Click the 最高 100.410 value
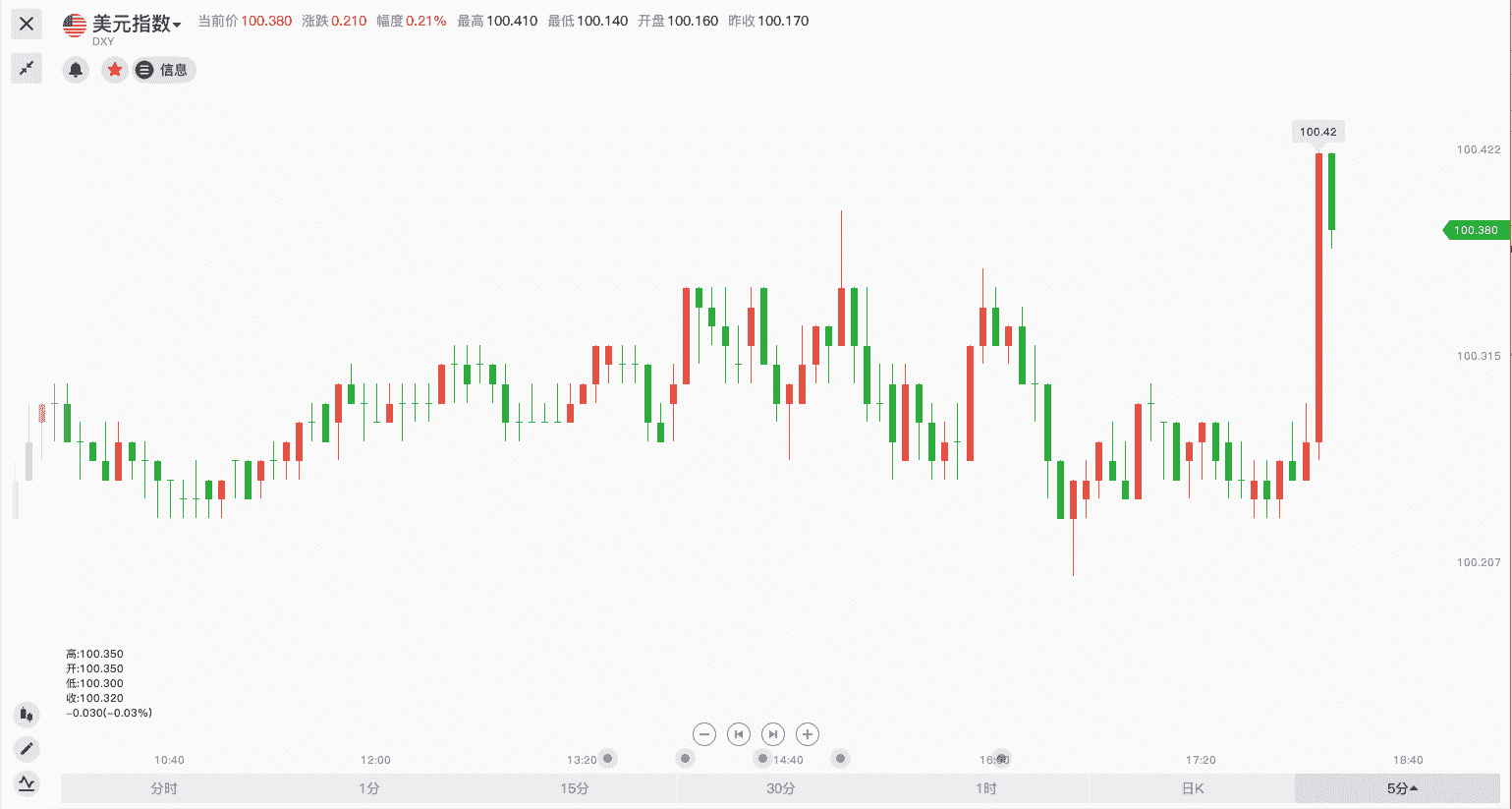1512x809 pixels. [512, 21]
